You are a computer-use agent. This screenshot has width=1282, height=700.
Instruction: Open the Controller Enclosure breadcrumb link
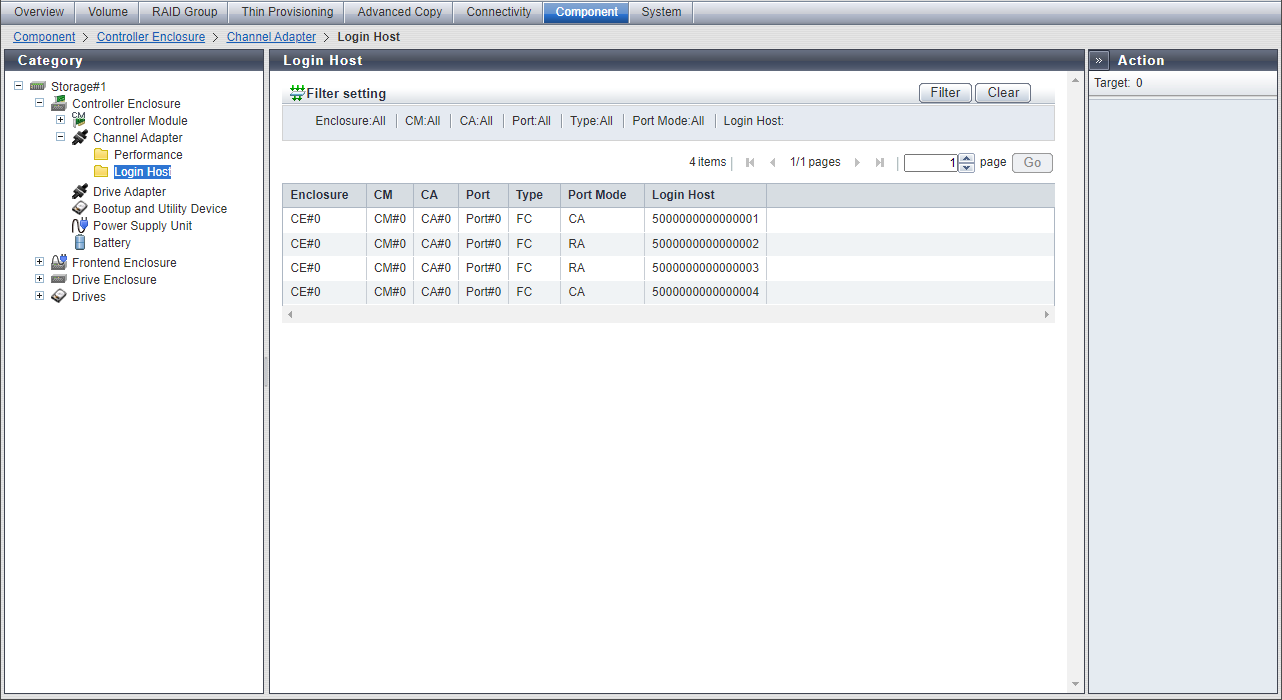point(150,37)
